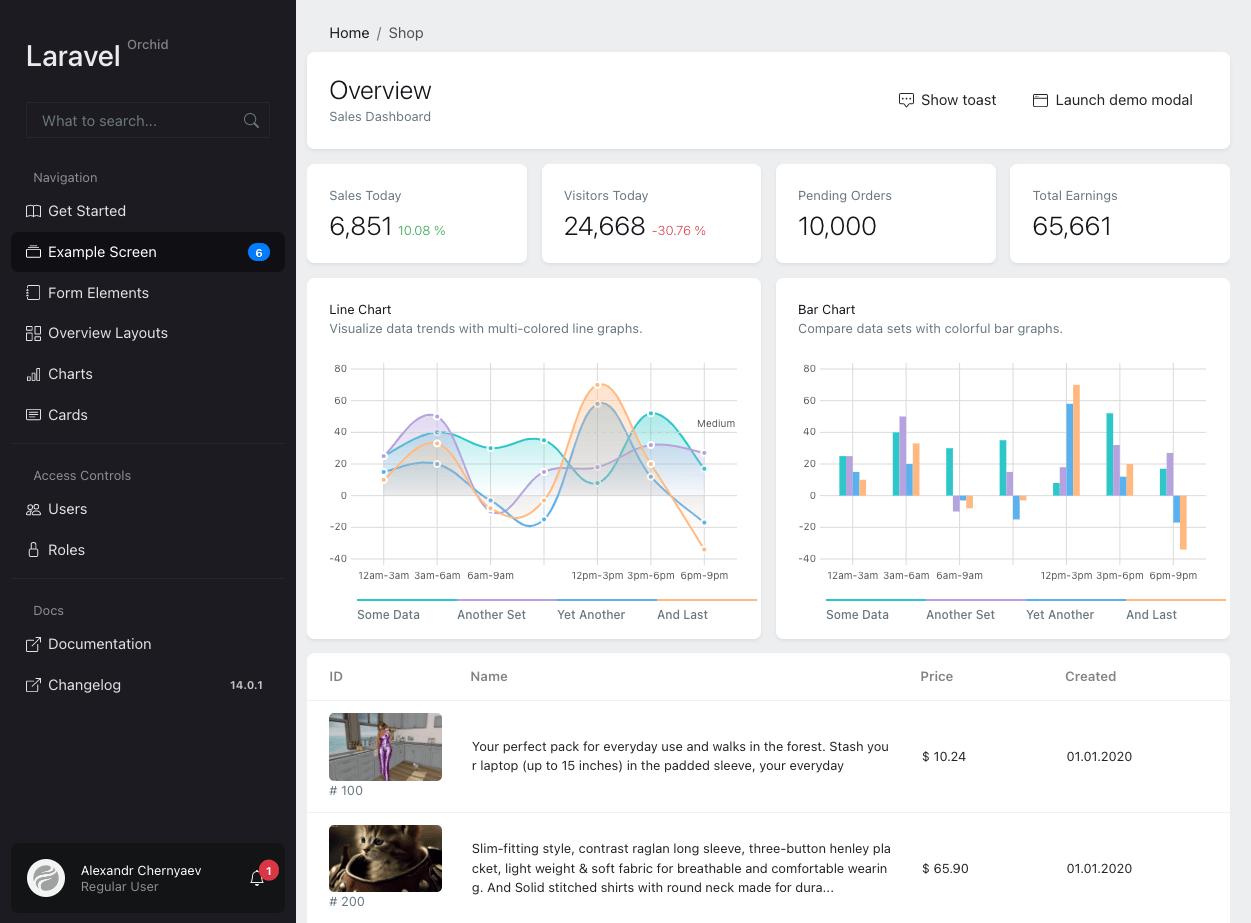
Task: Click the Charts bar graph icon
Action: click(33, 374)
